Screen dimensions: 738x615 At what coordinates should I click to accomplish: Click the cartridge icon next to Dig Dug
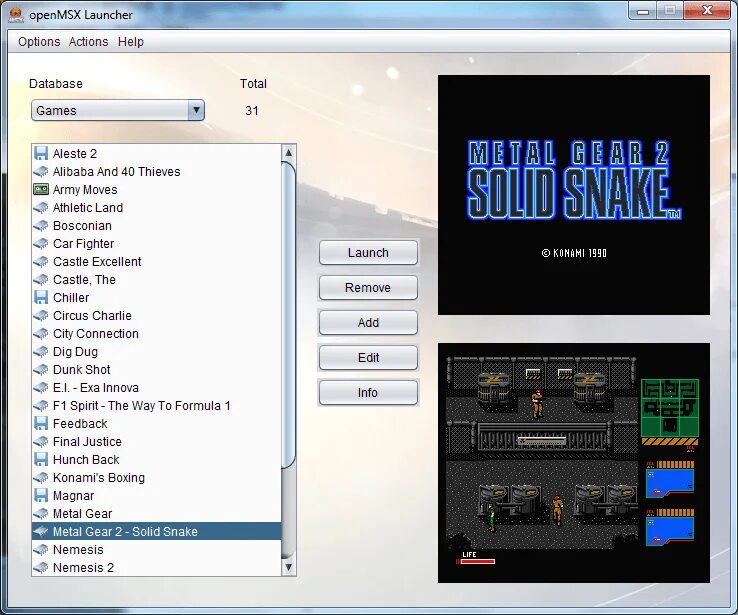[41, 351]
